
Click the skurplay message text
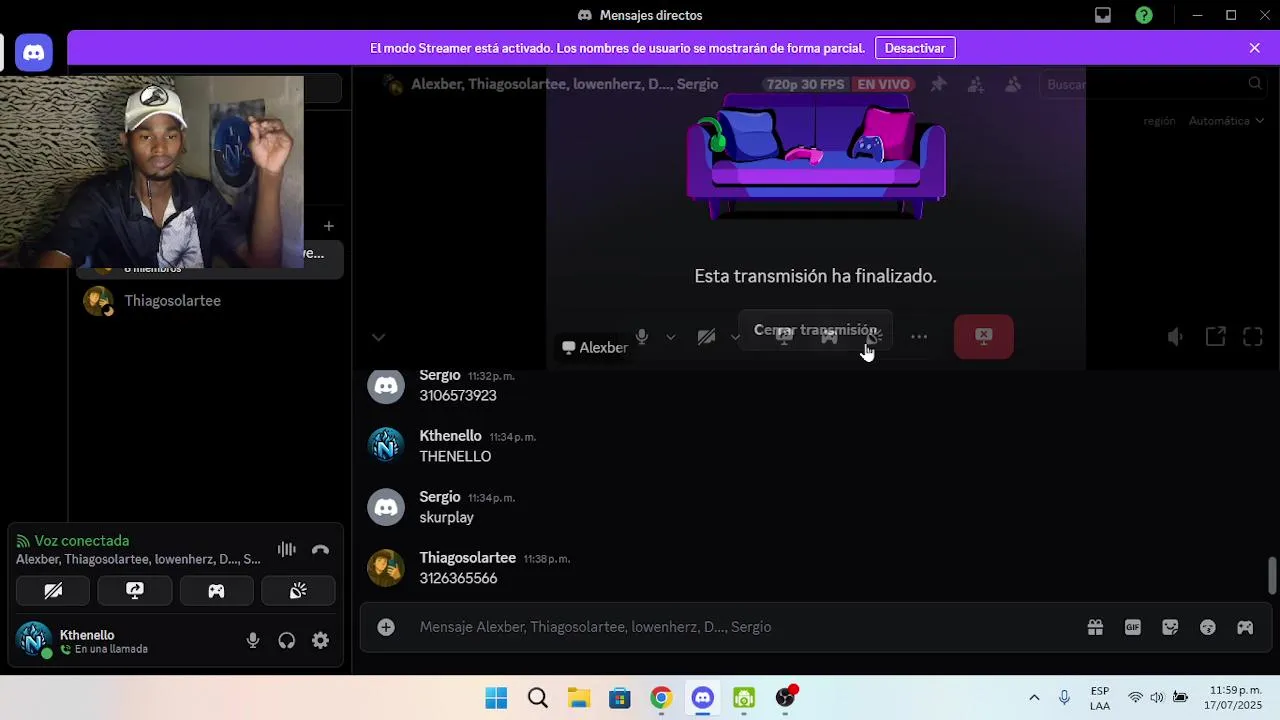(x=446, y=518)
